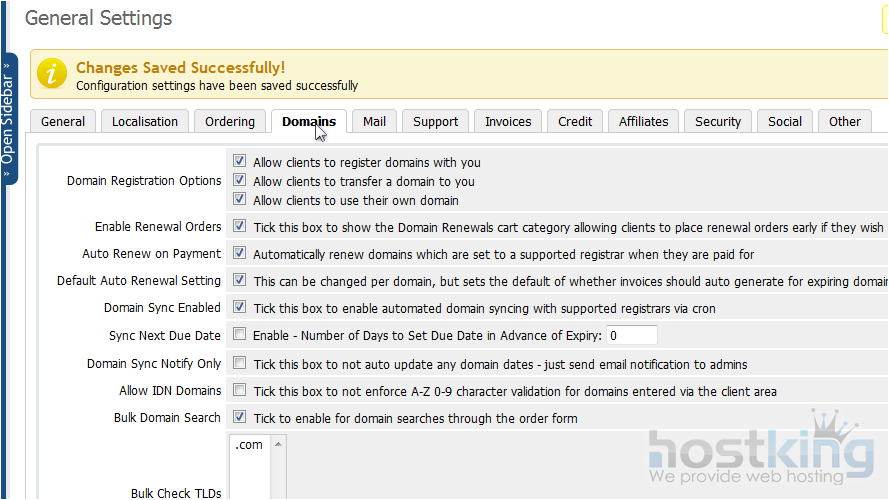Viewport: 889px width, 500px height.
Task: Open the Ordering settings tab
Action: click(x=230, y=121)
